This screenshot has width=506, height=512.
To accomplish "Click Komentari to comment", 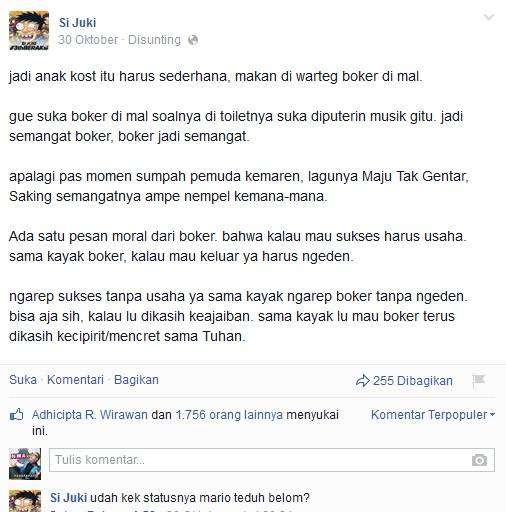I will point(75,380).
